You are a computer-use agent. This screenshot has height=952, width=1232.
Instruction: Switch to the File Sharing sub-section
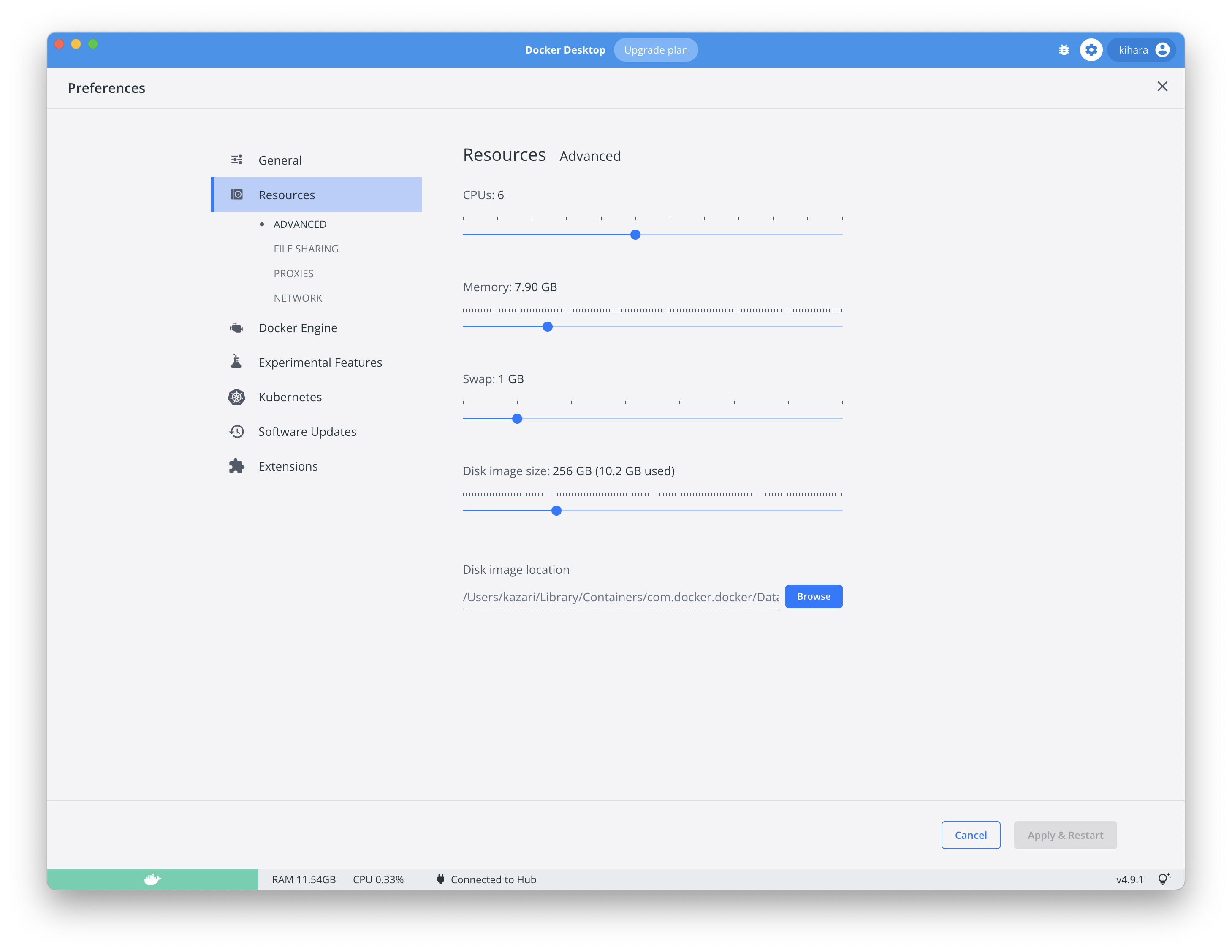coord(306,249)
